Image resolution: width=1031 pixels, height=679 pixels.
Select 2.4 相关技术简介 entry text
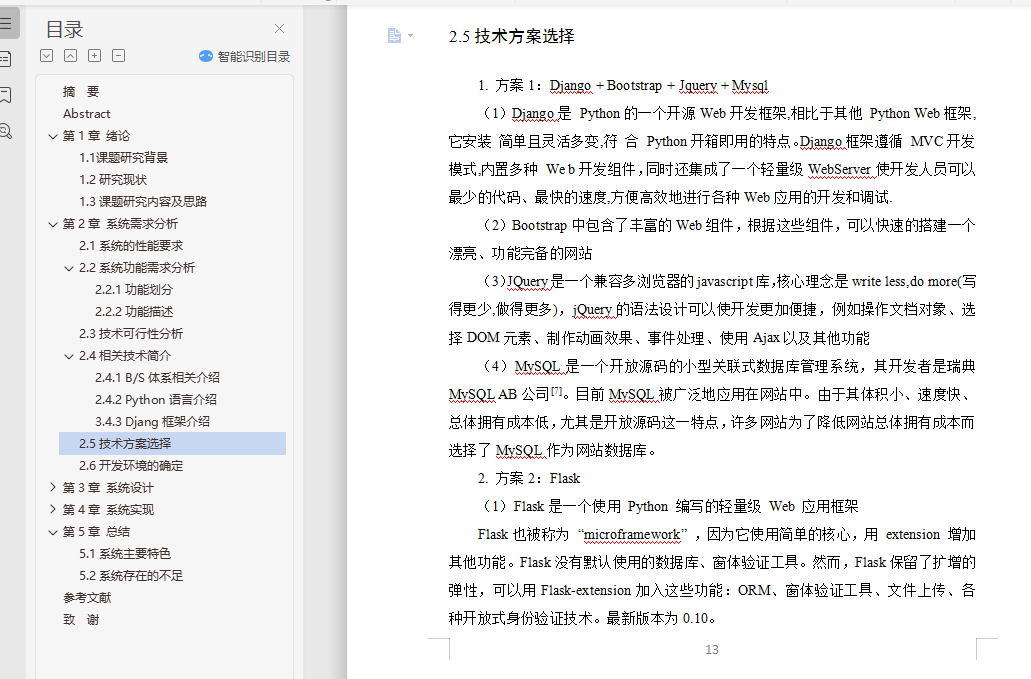click(x=125, y=356)
